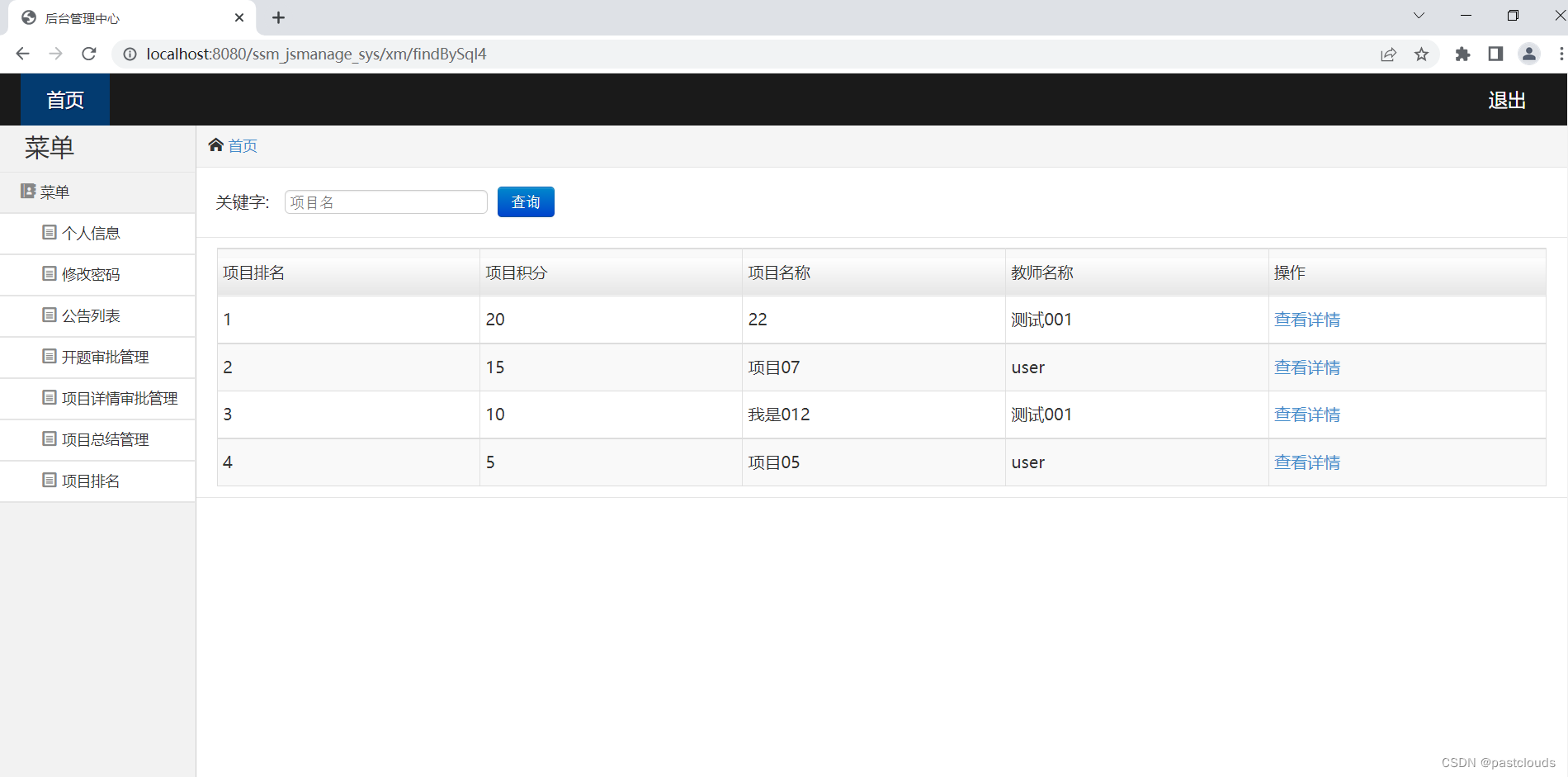This screenshot has height=777, width=1568.
Task: Open the browser extensions puzzle icon
Action: point(1462,54)
